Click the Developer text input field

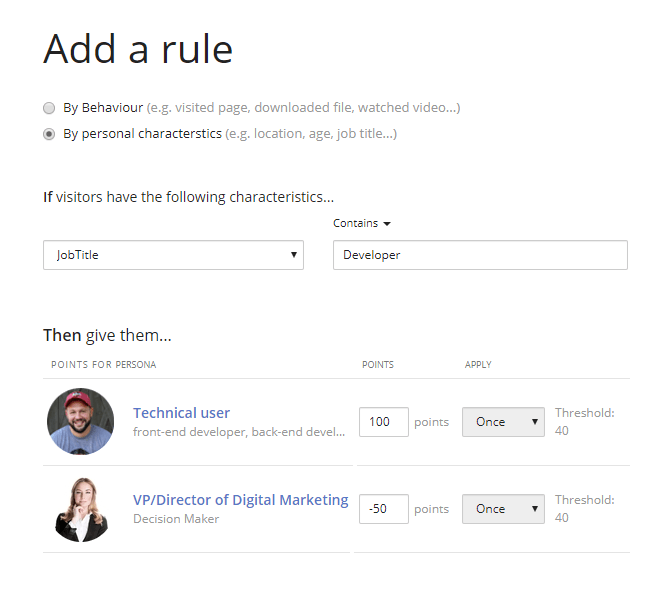(x=480, y=255)
